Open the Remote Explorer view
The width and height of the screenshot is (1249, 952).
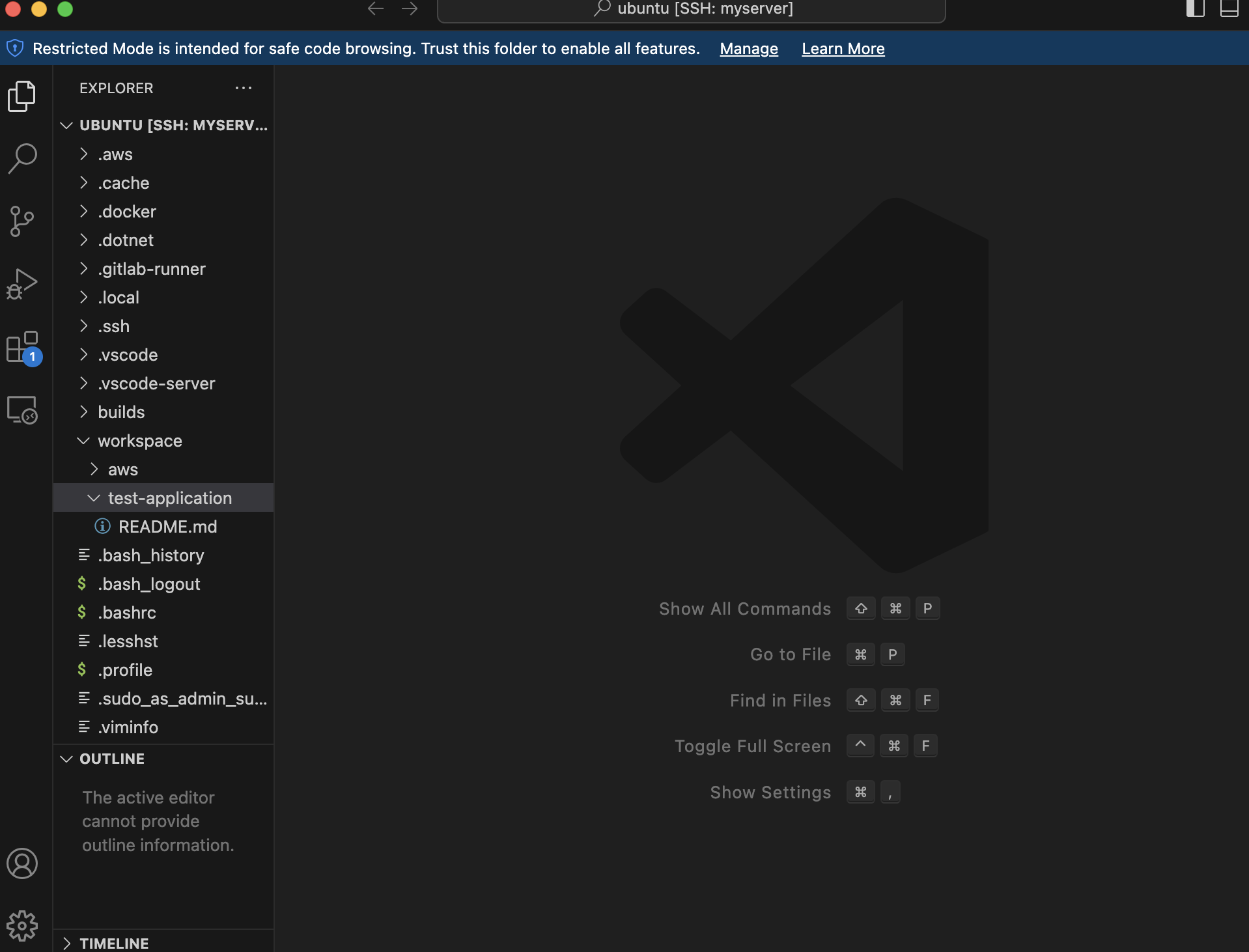click(22, 410)
